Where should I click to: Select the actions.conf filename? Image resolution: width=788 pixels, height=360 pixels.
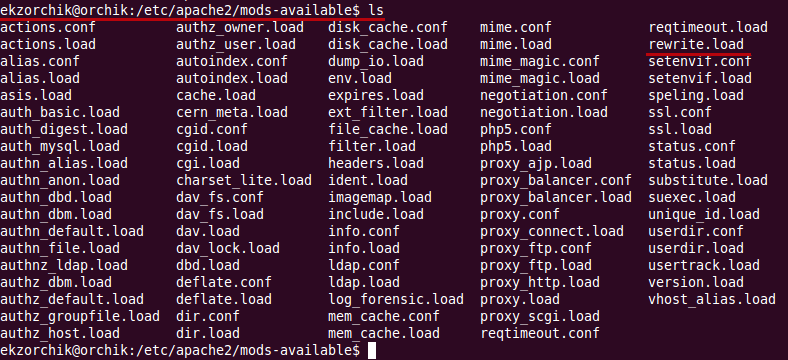pyautogui.click(x=48, y=27)
